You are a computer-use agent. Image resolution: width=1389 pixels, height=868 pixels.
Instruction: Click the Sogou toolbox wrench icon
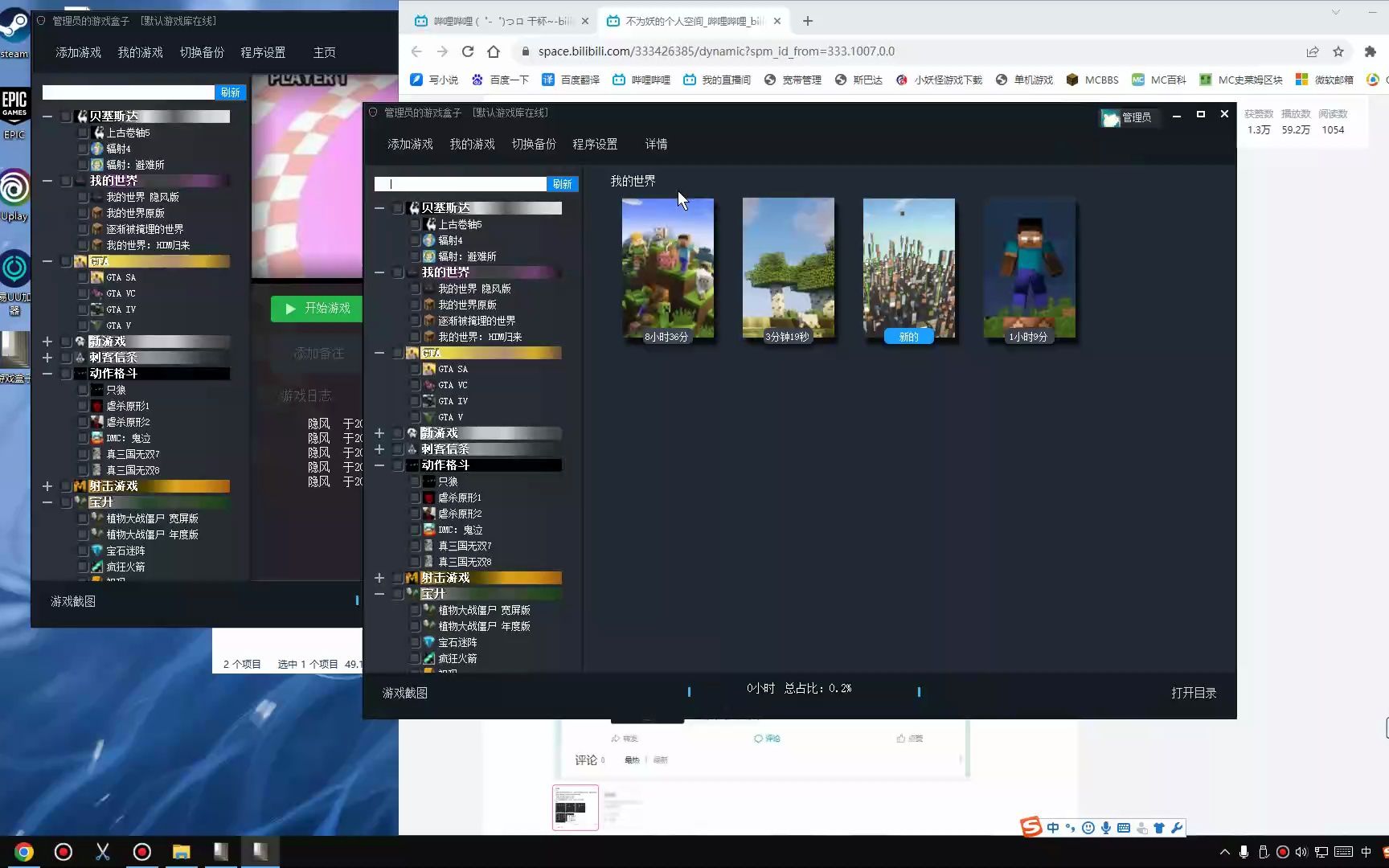(1177, 828)
